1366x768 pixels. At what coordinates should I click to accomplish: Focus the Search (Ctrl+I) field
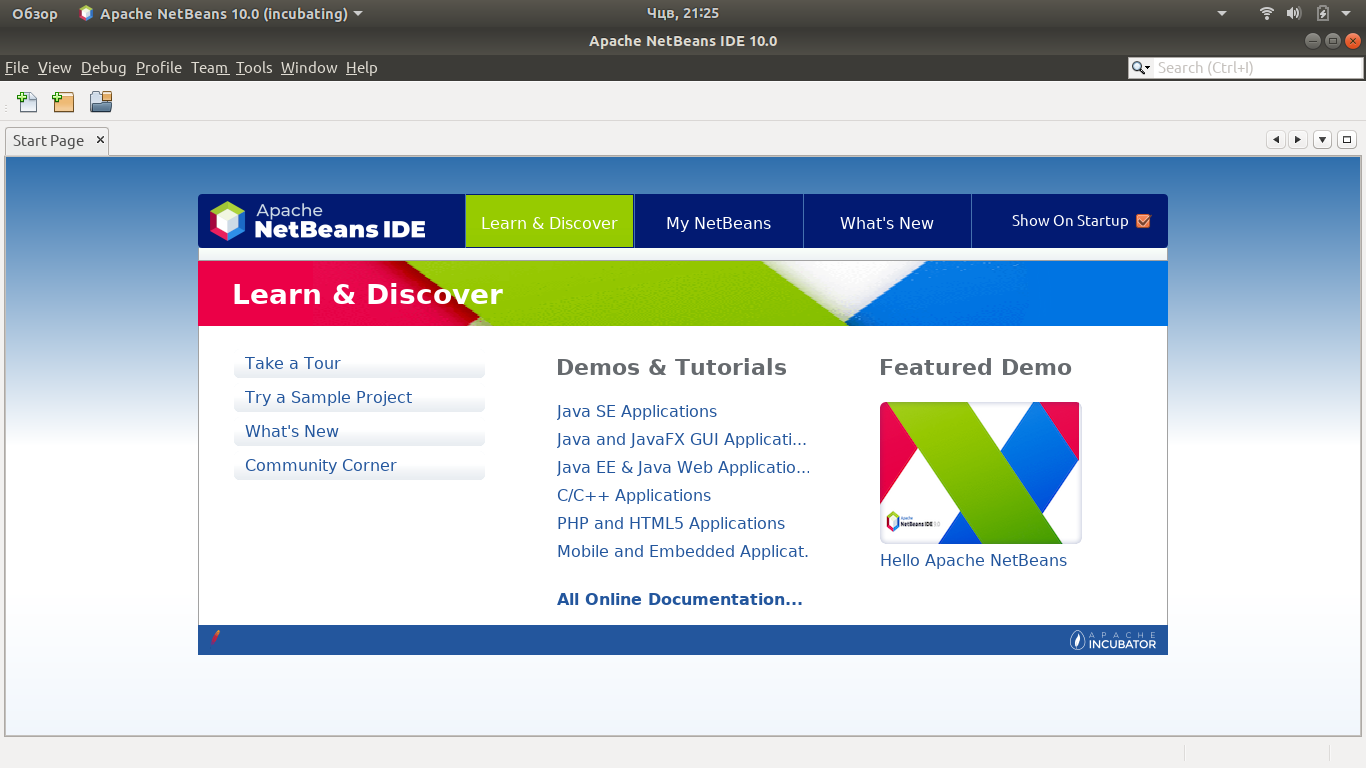[1258, 68]
